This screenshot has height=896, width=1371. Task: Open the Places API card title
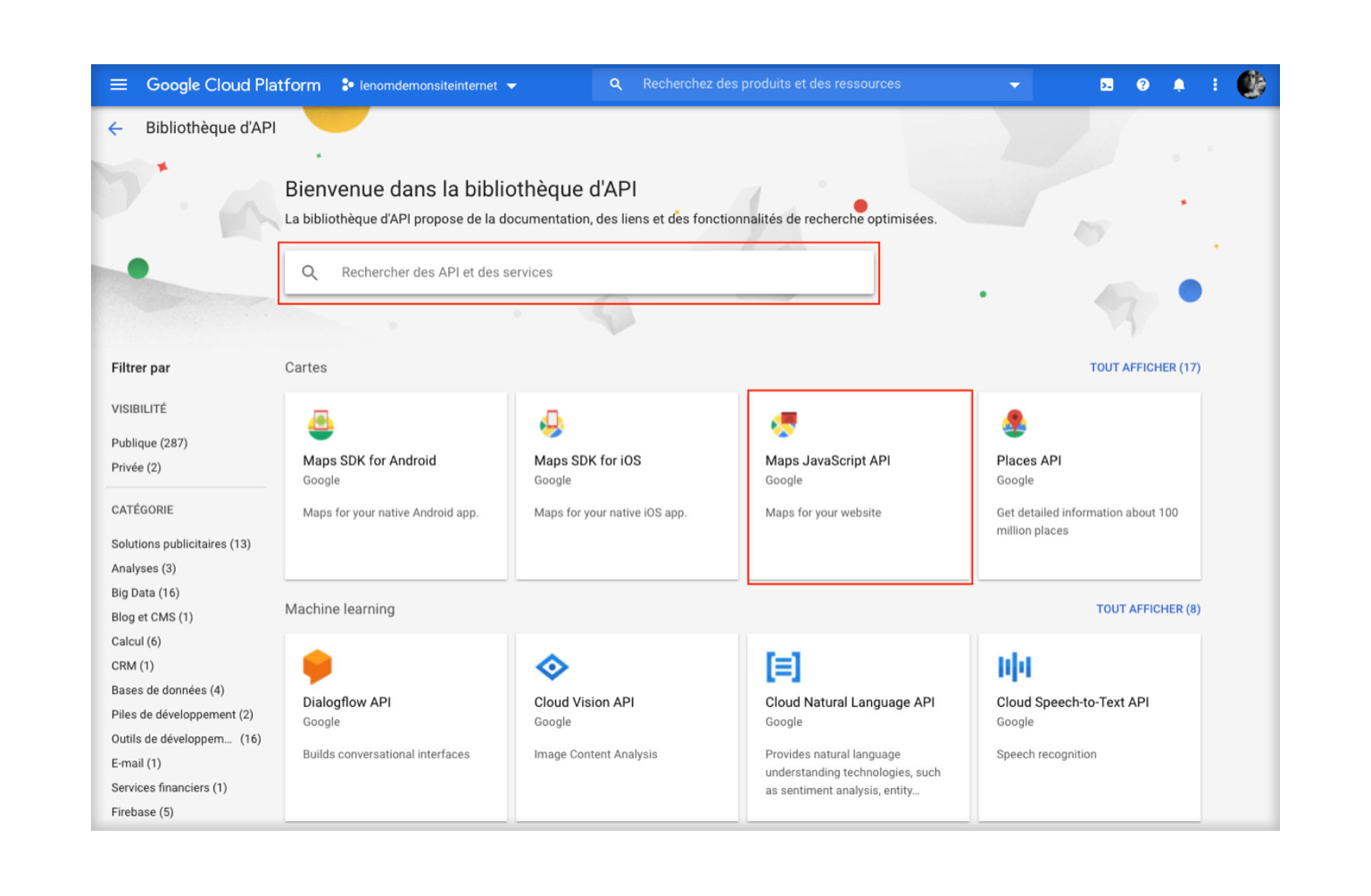[1029, 460]
